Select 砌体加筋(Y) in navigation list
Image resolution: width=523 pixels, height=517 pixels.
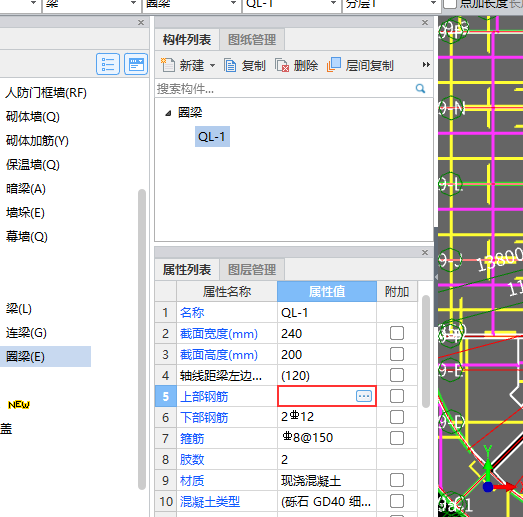[37, 141]
